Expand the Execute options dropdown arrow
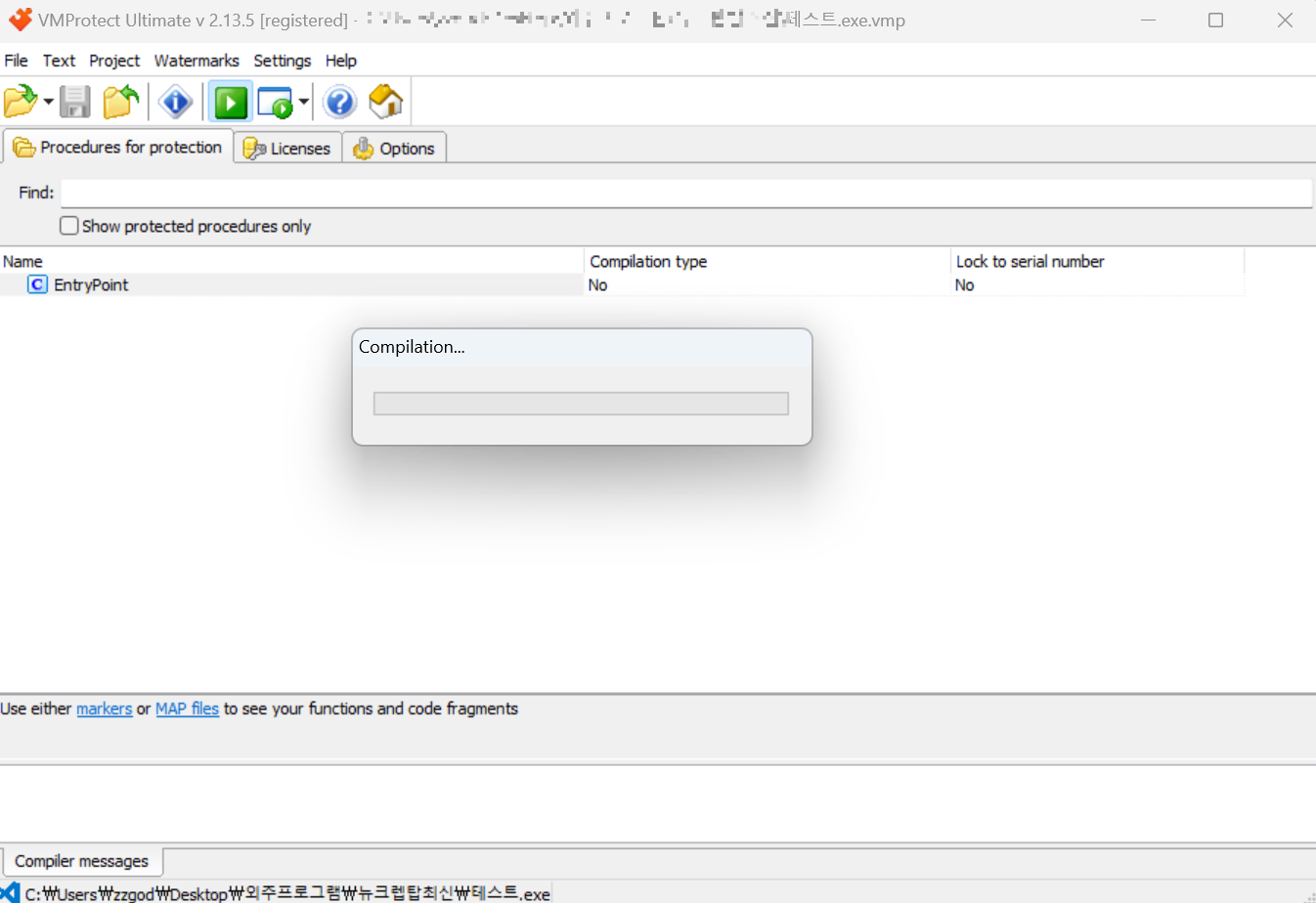This screenshot has height=903, width=1316. pos(304,102)
